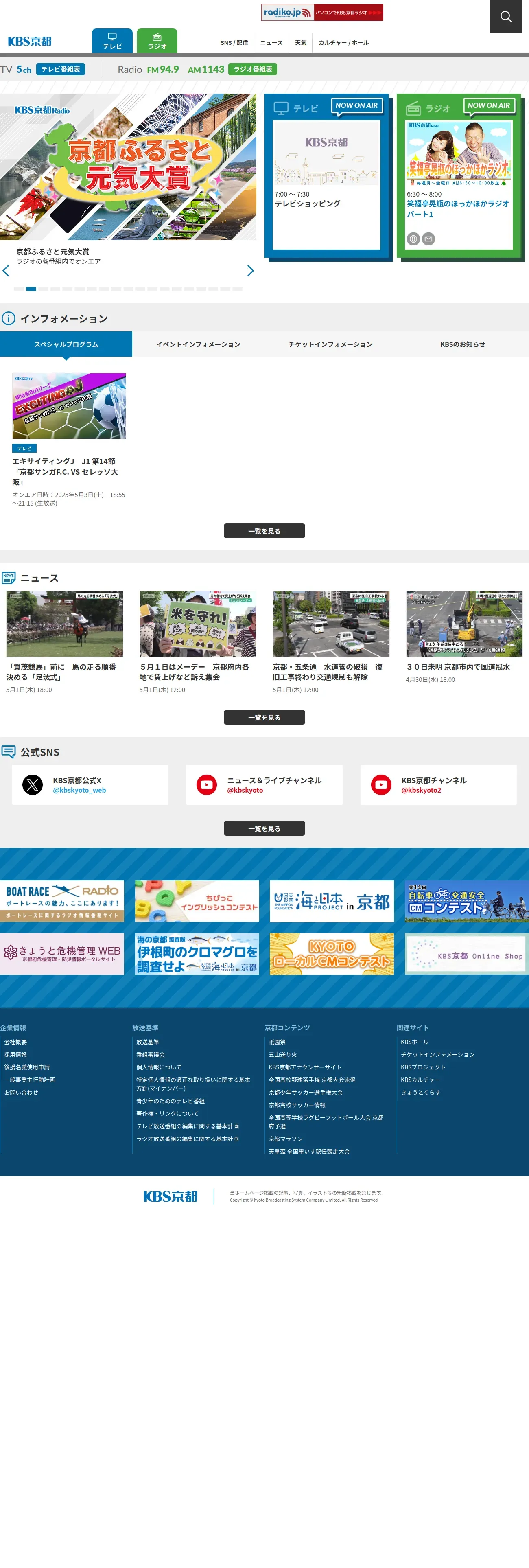Select the first carousel pagination dot
Image resolution: width=529 pixels, height=1568 pixels.
tap(19, 289)
